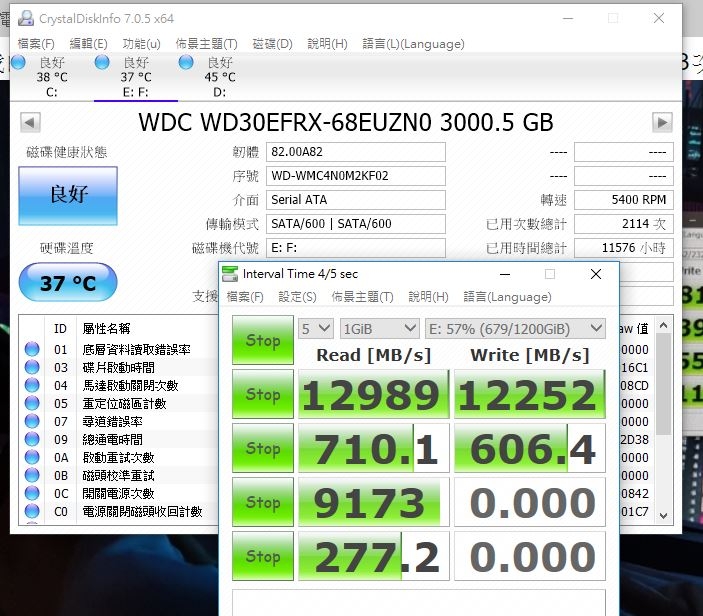This screenshot has width=703, height=616.
Task: Click the serial field WD-WMC4N0M2KF02
Action: [x=356, y=176]
